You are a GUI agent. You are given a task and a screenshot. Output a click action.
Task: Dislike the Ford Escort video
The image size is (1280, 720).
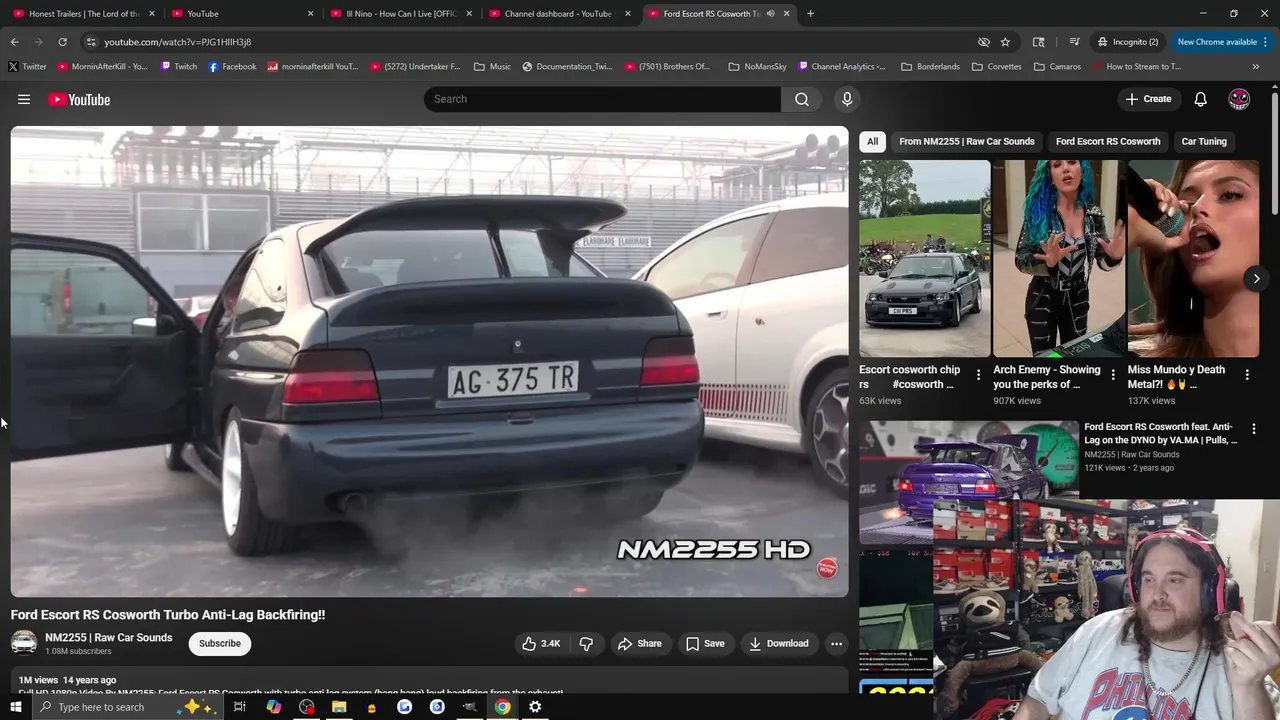tap(586, 643)
